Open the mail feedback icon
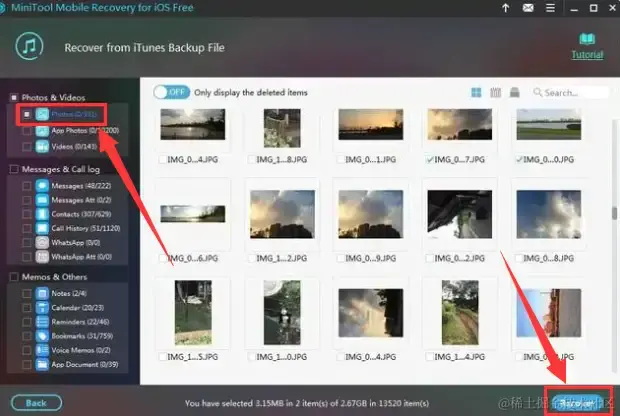 [x=528, y=8]
